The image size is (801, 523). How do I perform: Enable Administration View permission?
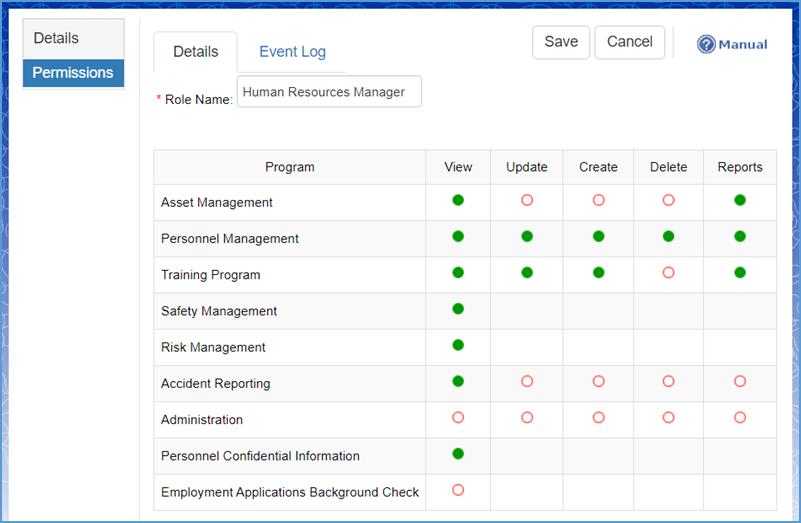[458, 417]
